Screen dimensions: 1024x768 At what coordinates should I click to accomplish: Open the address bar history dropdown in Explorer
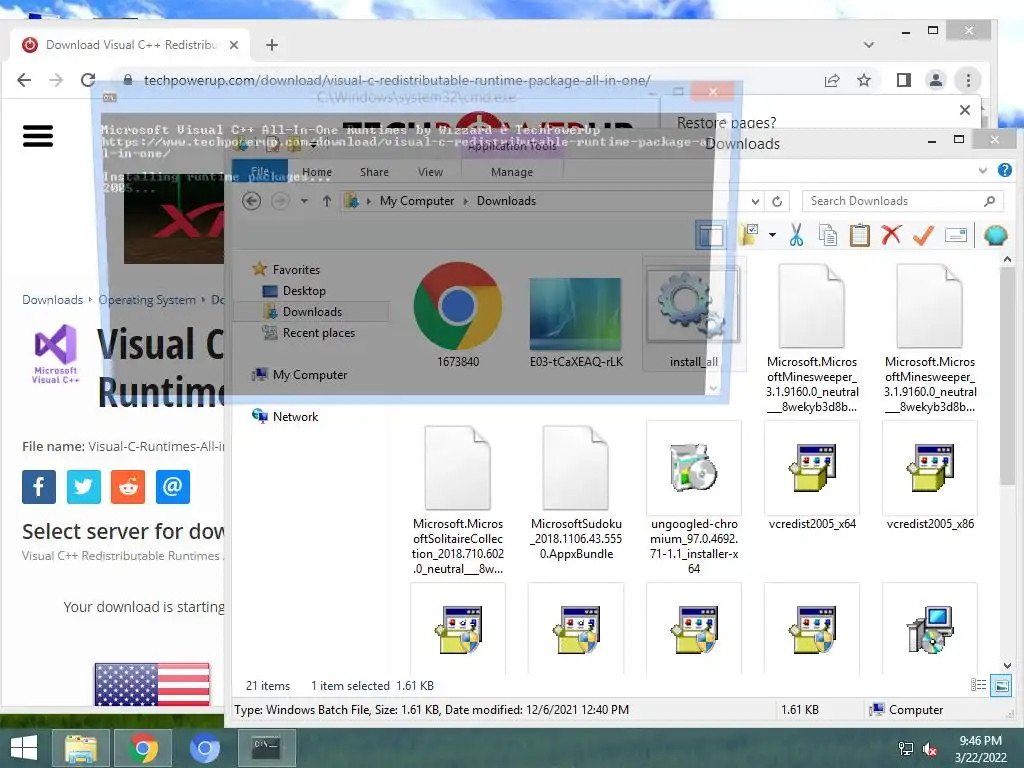click(x=755, y=201)
